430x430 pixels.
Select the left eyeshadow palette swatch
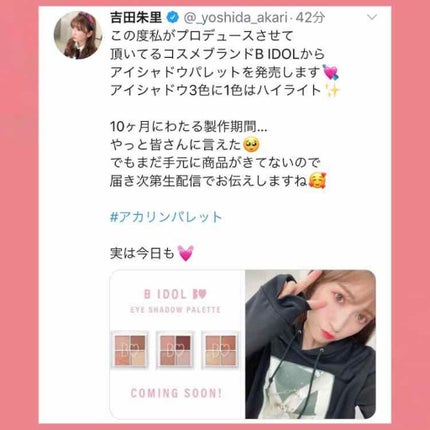[x=130, y=350]
